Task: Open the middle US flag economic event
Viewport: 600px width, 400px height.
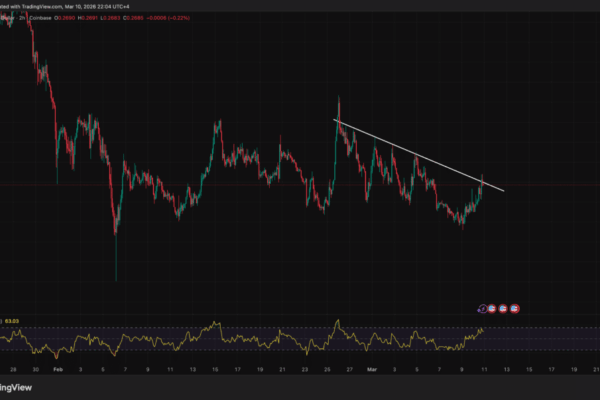Action: (504, 309)
